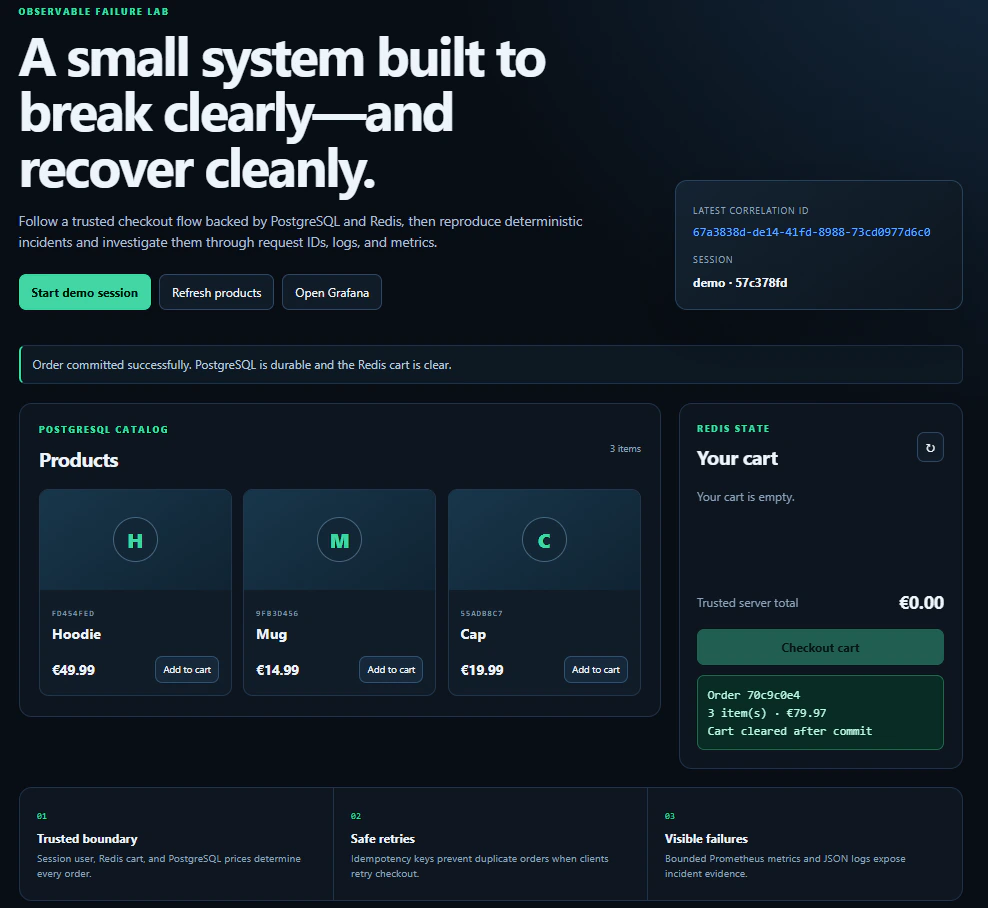Screen dimensions: 988x908
Task: Open the Safe retries info card
Action: [490, 844]
